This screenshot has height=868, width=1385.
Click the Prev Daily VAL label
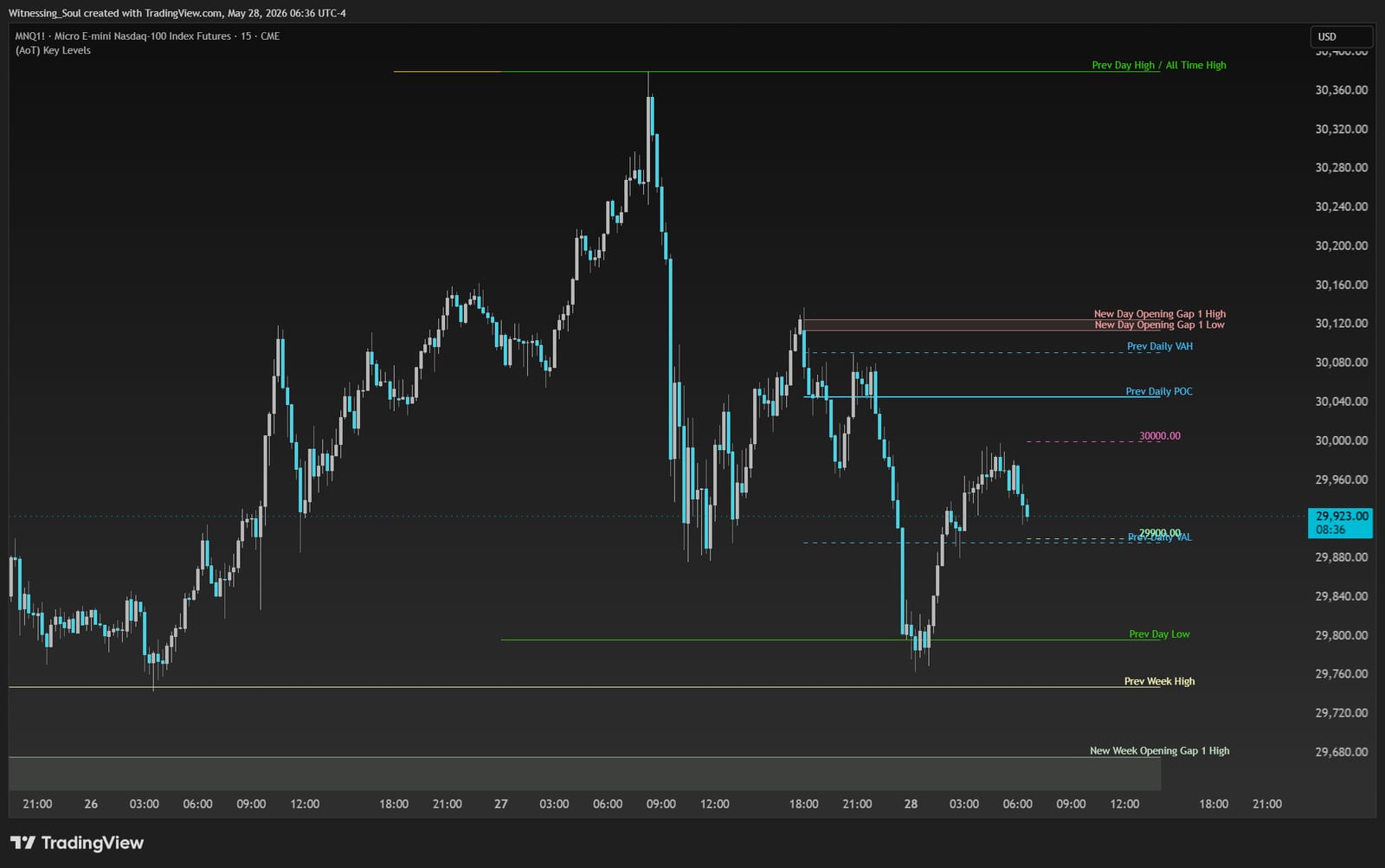coord(1160,537)
